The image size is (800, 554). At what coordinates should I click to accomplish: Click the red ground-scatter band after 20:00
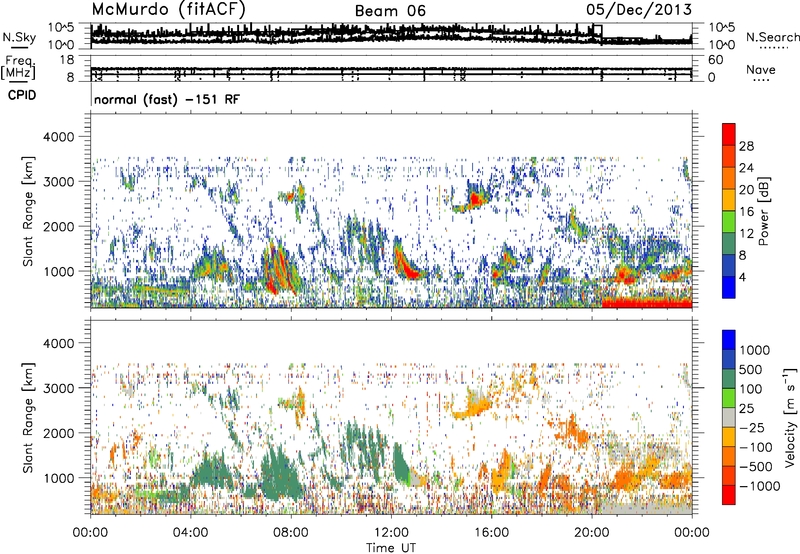[x=647, y=303]
